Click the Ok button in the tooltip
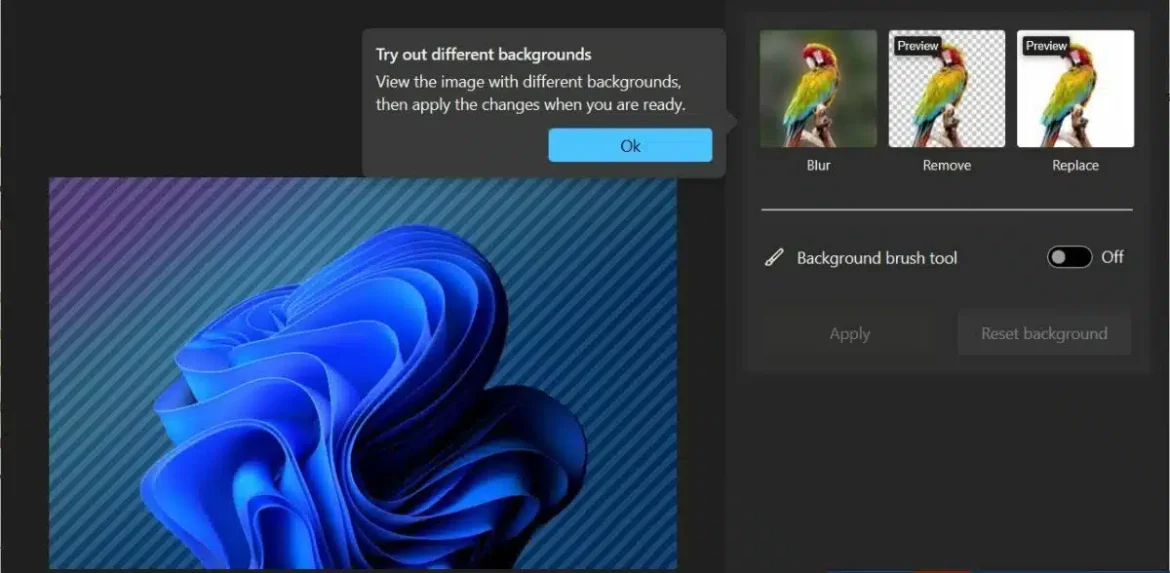The image size is (1170, 573). click(x=630, y=145)
